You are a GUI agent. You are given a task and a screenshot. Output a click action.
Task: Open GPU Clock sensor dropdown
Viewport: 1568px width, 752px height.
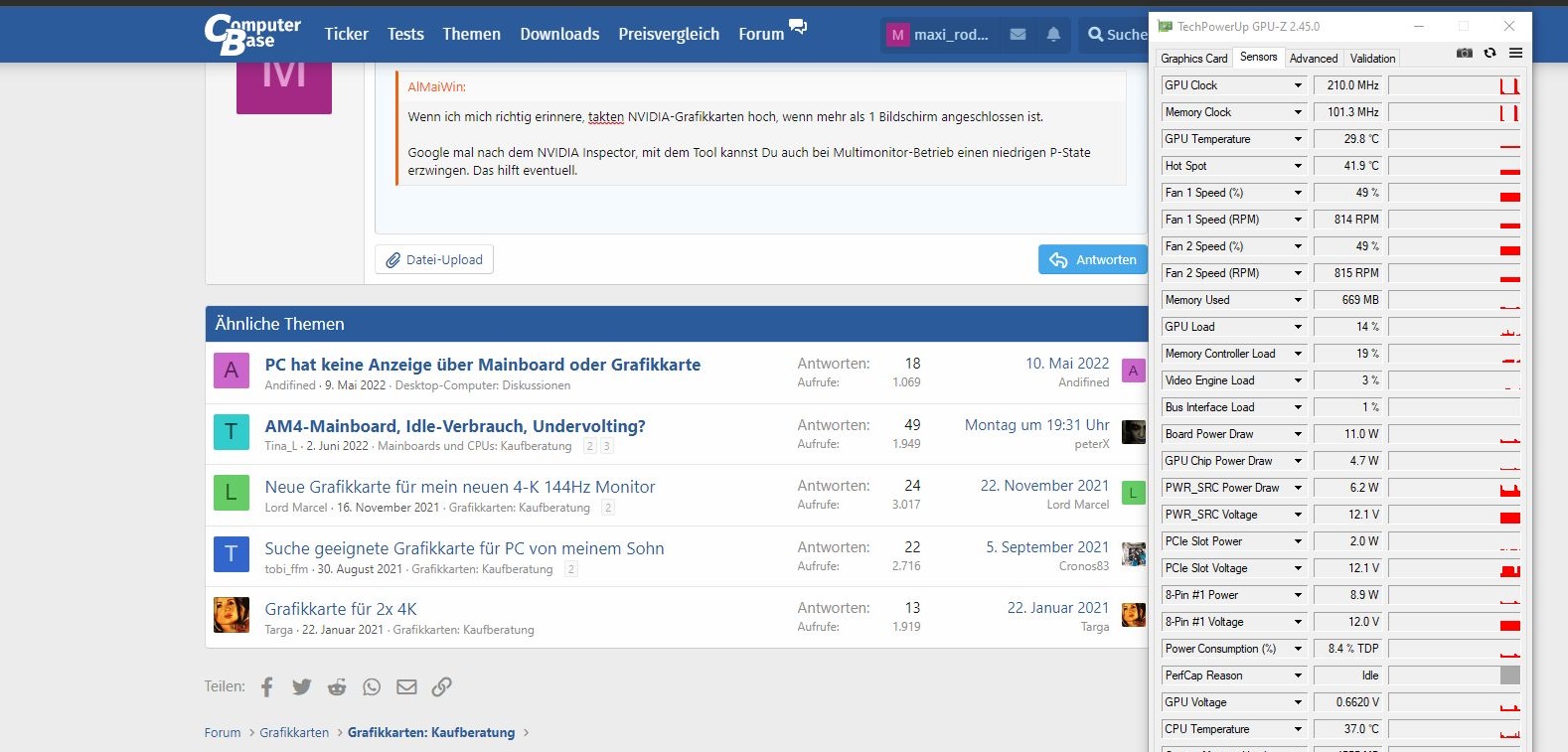click(1298, 85)
